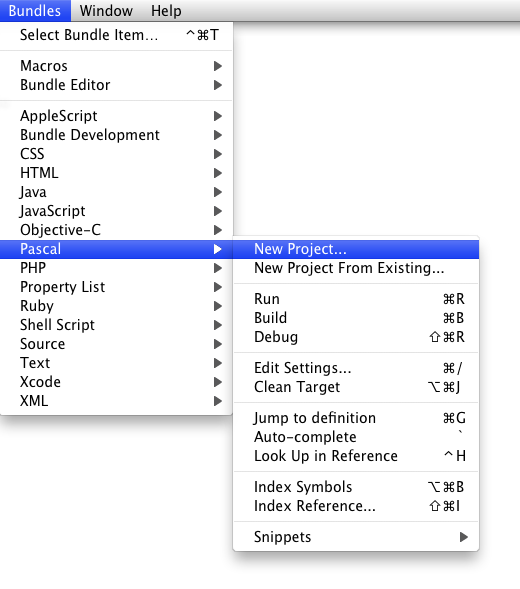Expand the Macros submenu
The width and height of the screenshot is (520, 589).
(x=116, y=66)
